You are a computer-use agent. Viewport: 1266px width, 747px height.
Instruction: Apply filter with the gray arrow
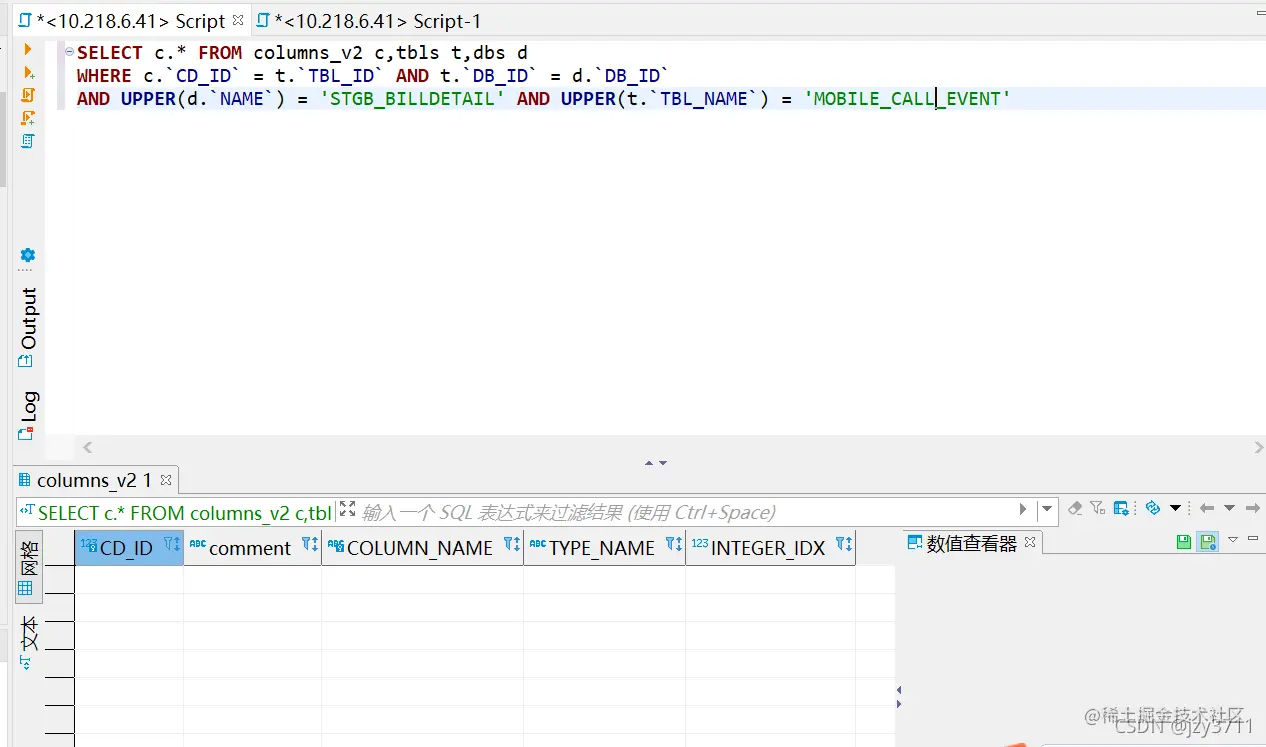pos(1023,509)
